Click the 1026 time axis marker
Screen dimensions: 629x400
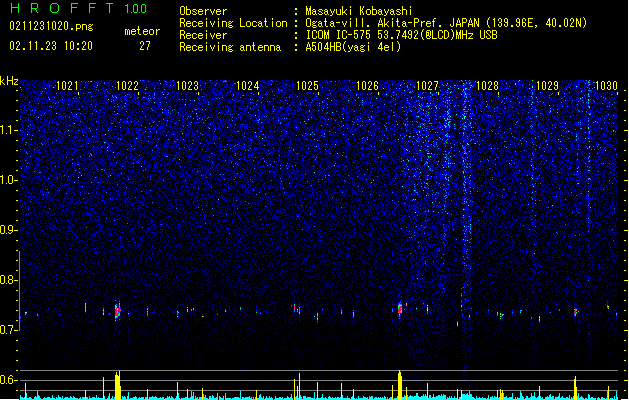point(367,86)
